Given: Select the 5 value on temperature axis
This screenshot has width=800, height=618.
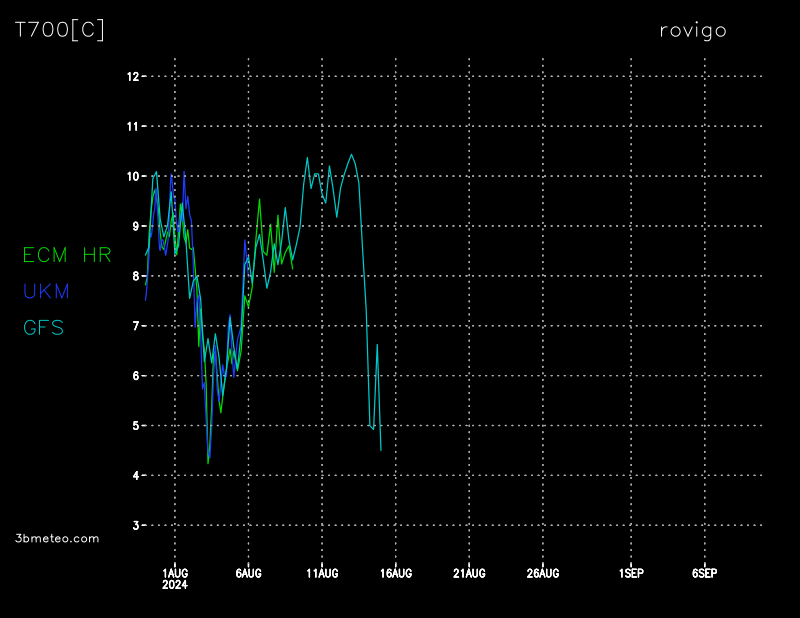Looking at the screenshot, I should [135, 425].
